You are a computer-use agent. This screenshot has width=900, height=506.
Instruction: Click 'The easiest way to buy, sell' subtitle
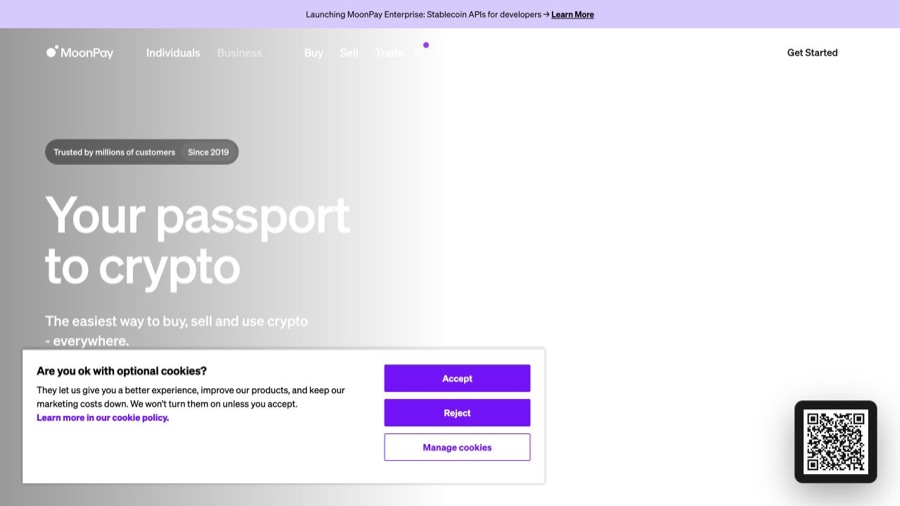click(x=176, y=330)
